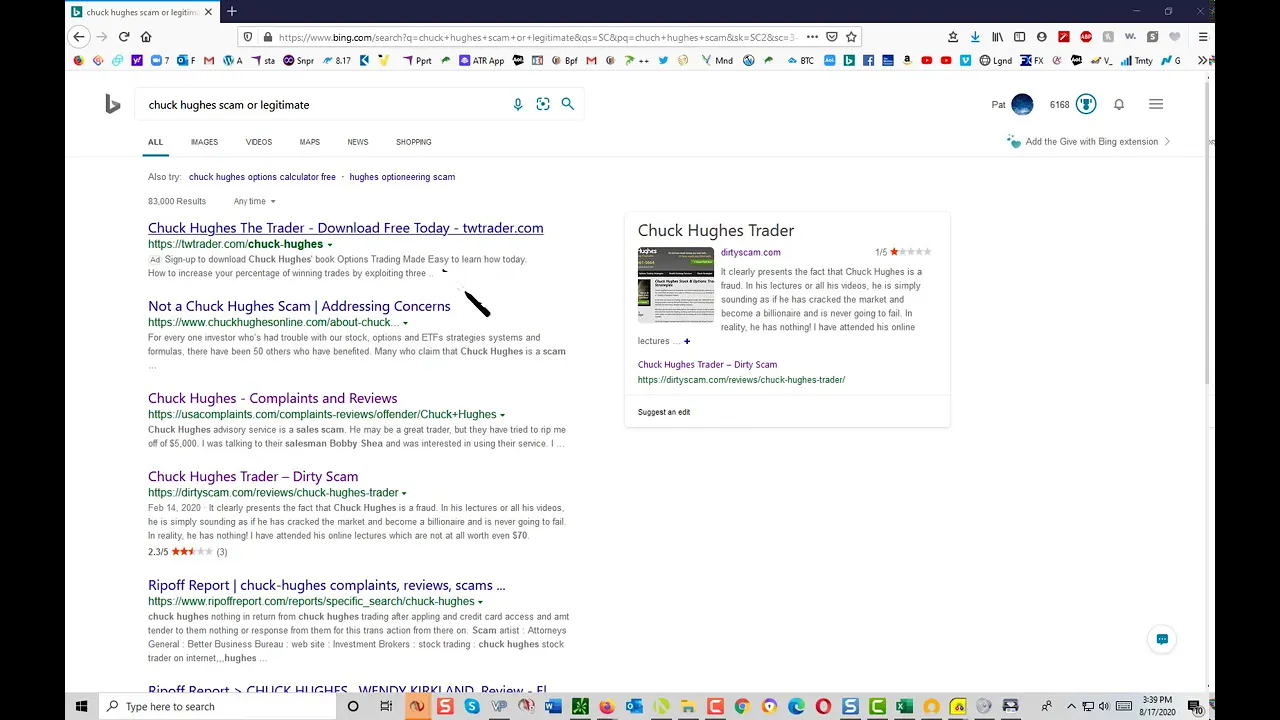Click the Pat profile avatar
Screen dimensions: 1280x720
click(1022, 104)
